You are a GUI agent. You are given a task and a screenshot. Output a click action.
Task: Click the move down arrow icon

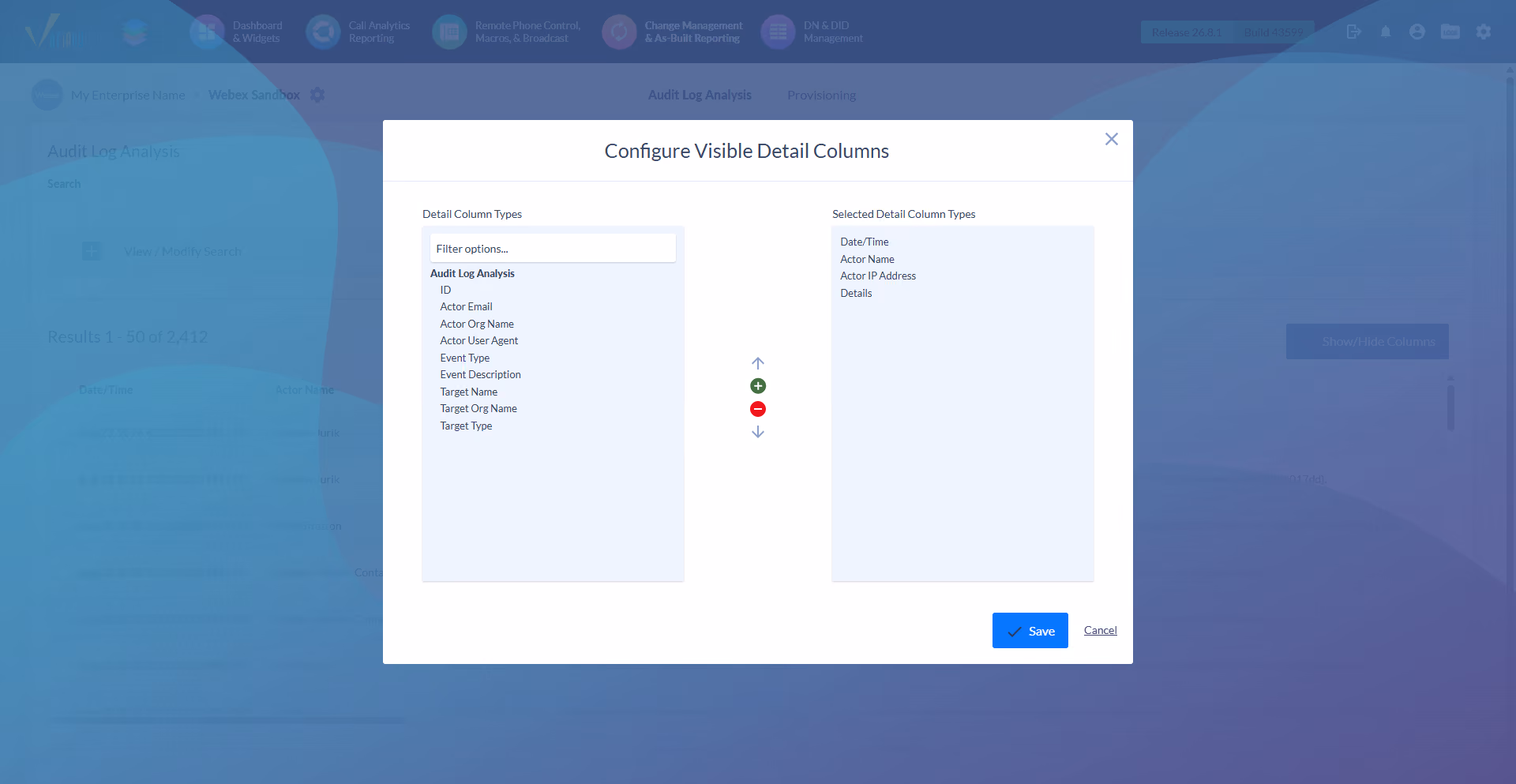(x=758, y=432)
